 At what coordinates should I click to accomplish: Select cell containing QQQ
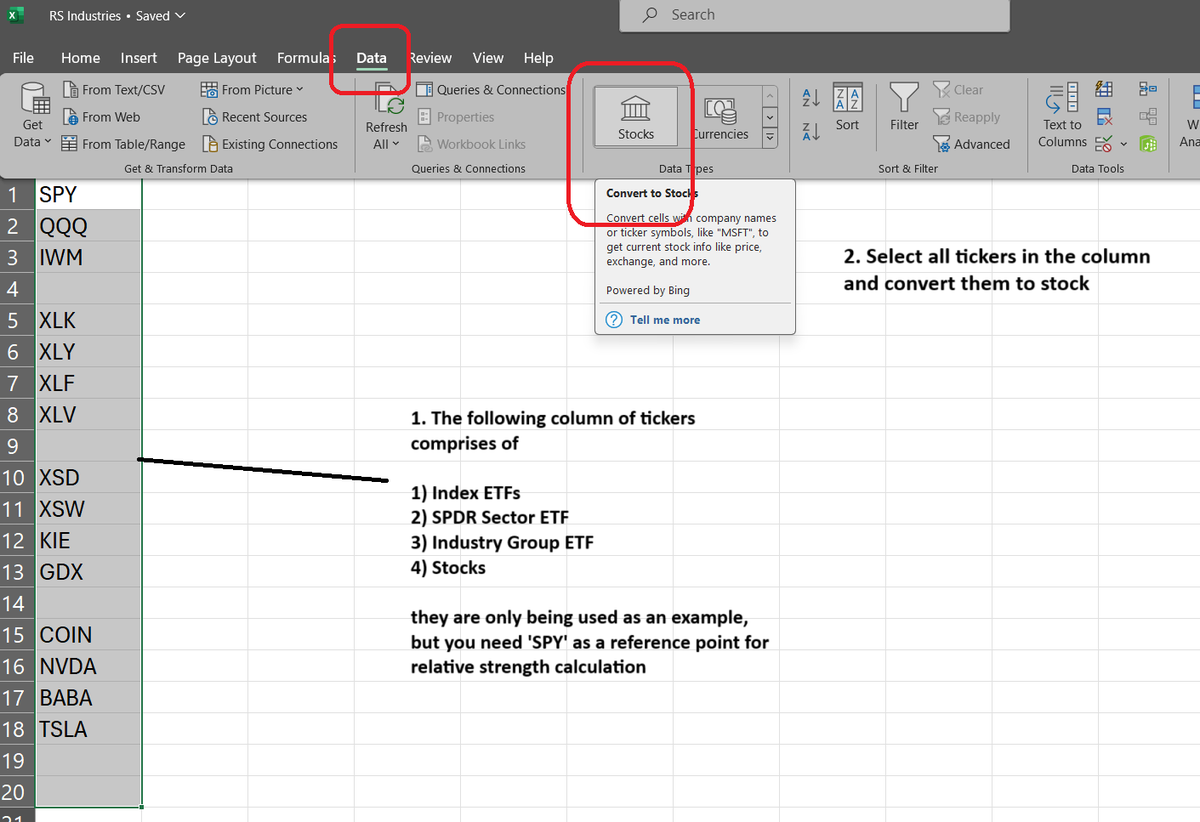tap(88, 226)
